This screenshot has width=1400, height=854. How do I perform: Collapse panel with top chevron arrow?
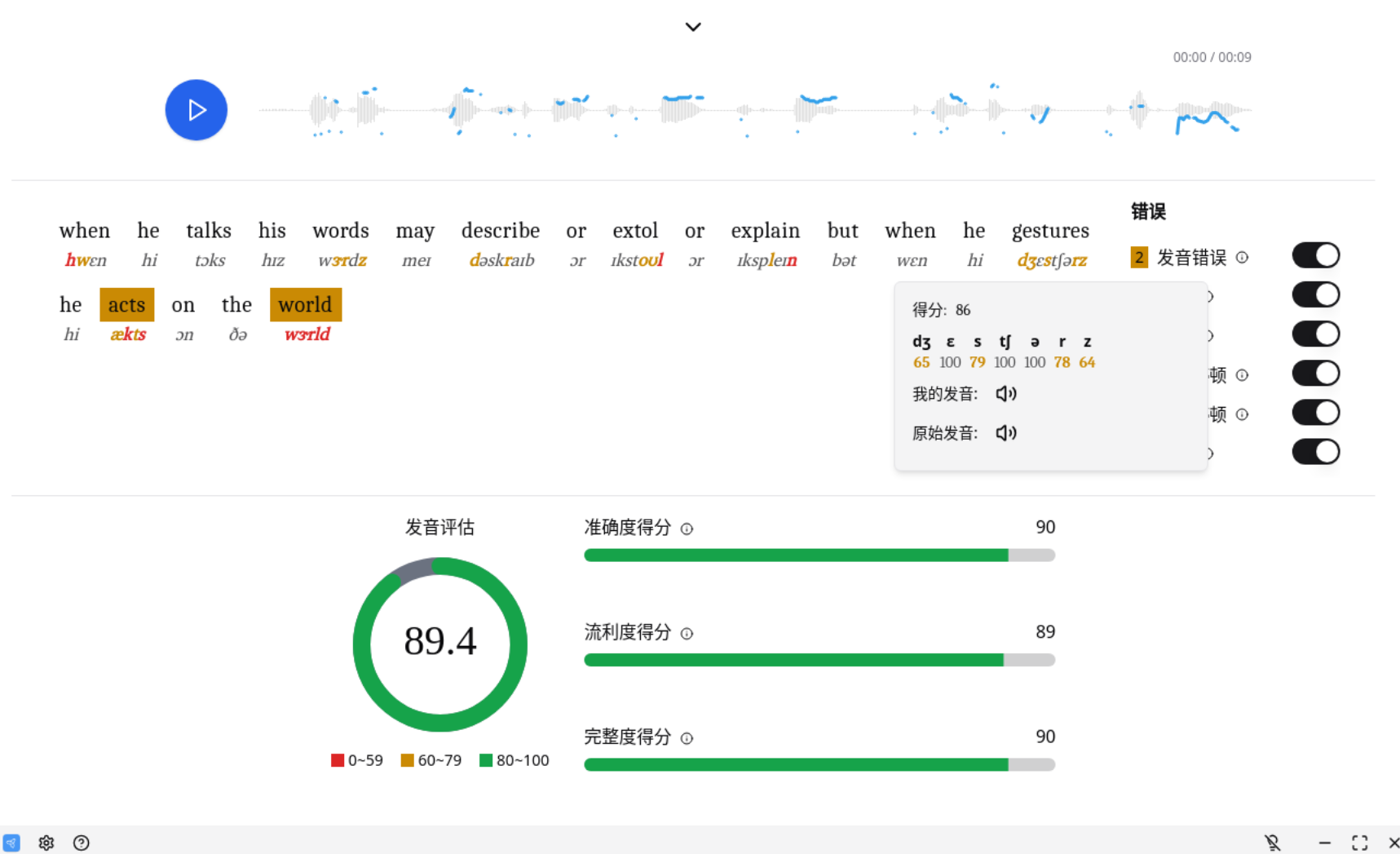[x=693, y=27]
